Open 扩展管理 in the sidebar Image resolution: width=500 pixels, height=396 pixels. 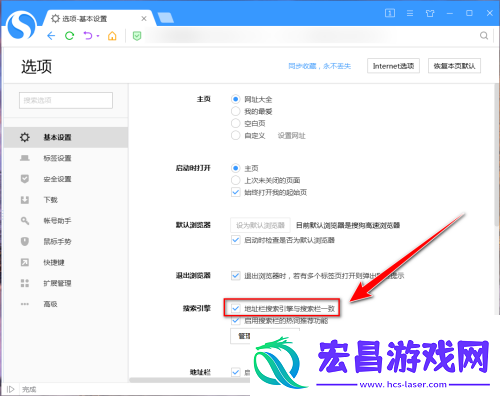point(66,283)
